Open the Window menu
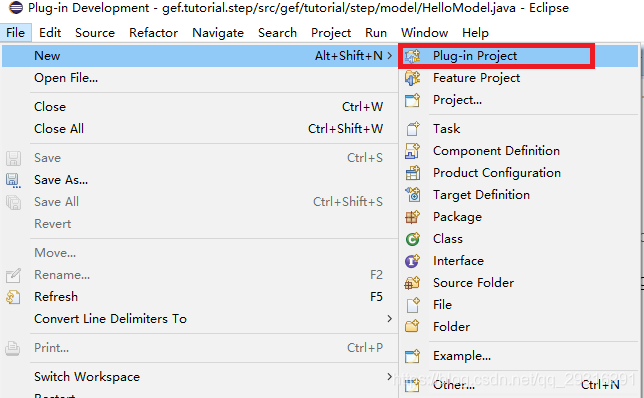Viewport: 644px width, 398px height. click(424, 32)
